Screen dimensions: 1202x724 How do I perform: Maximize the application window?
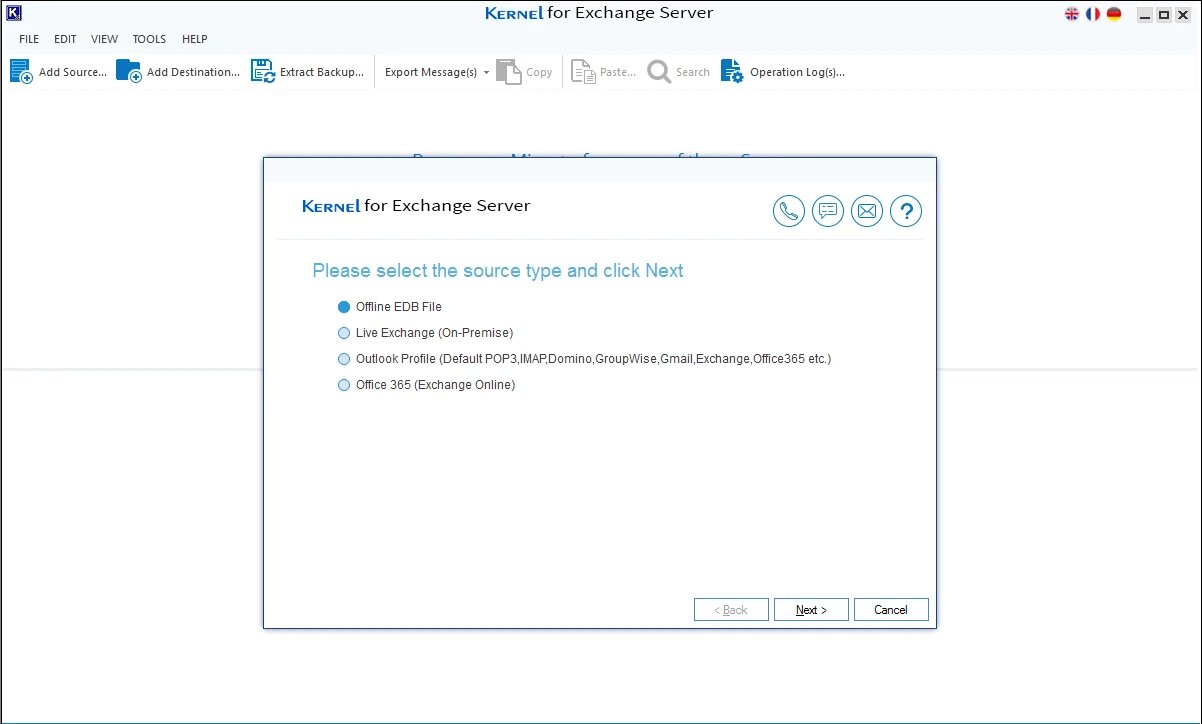1164,14
